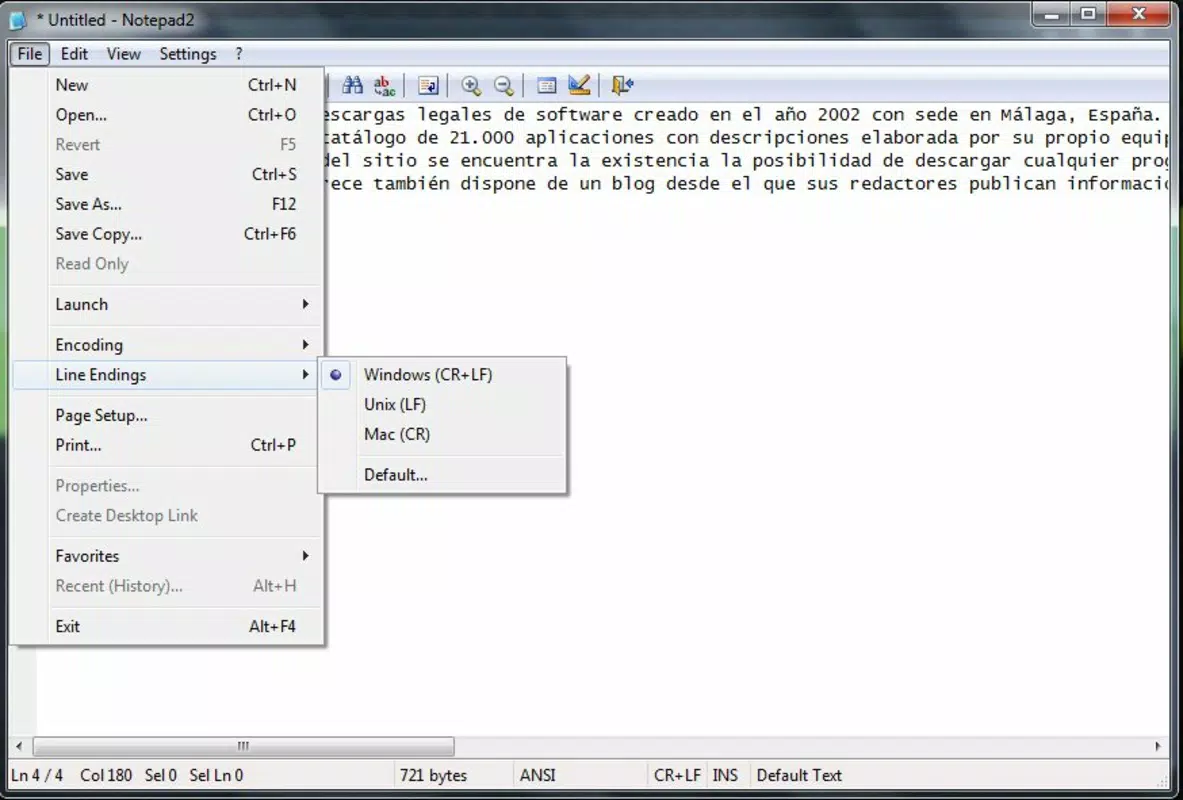Click the Col 180 status entry

pos(106,776)
